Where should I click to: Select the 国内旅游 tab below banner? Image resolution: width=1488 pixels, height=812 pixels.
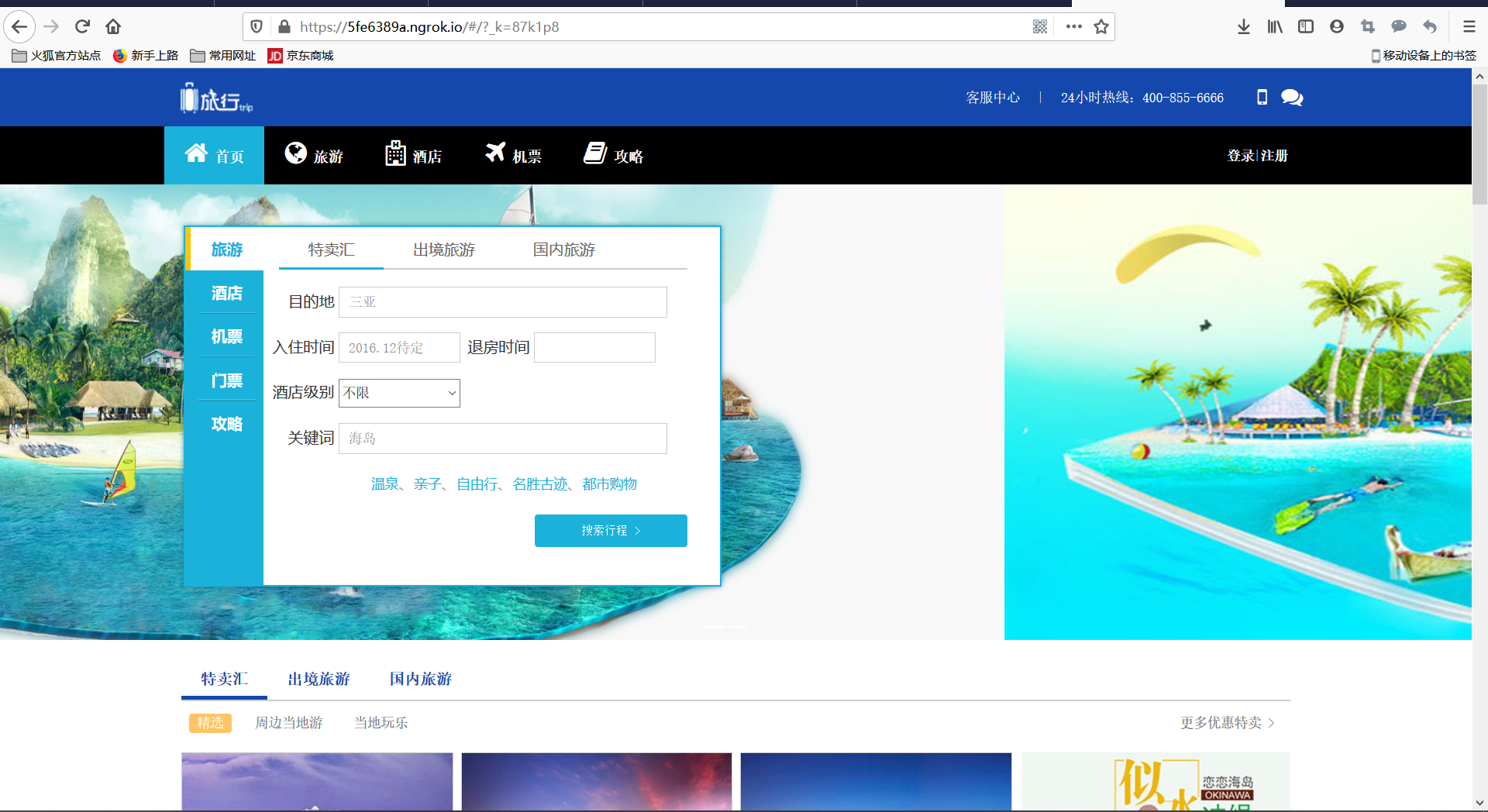tap(420, 679)
